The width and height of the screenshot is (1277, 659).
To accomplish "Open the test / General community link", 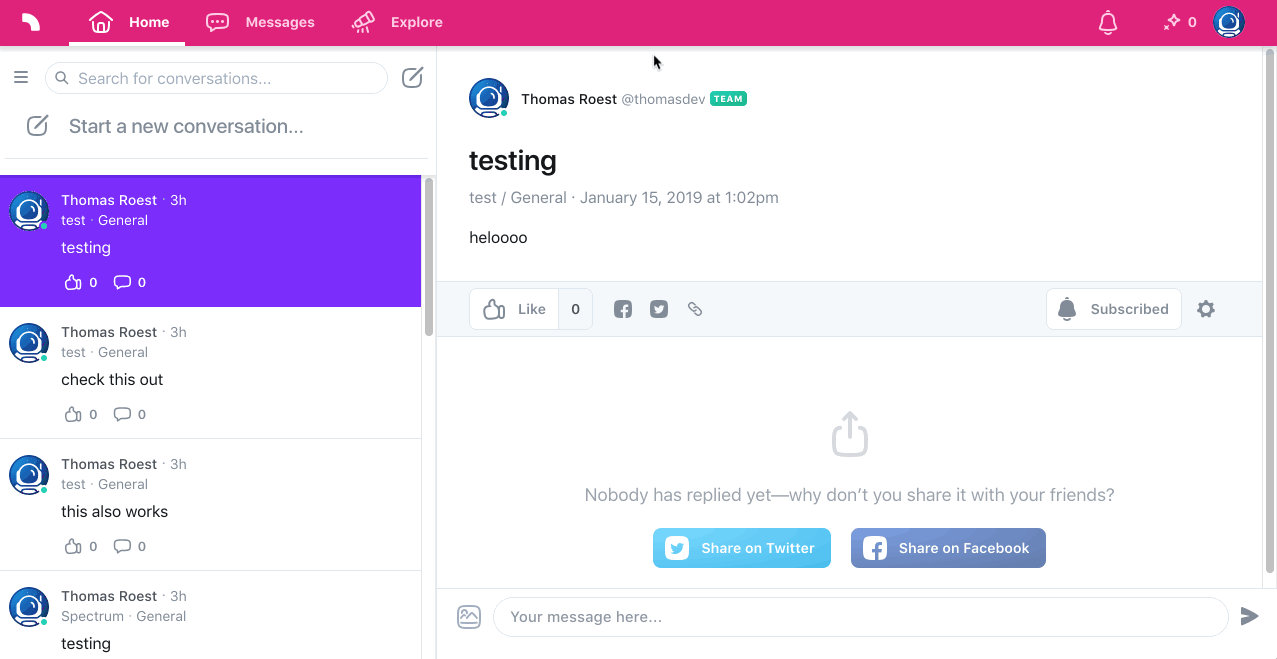I will 518,198.
